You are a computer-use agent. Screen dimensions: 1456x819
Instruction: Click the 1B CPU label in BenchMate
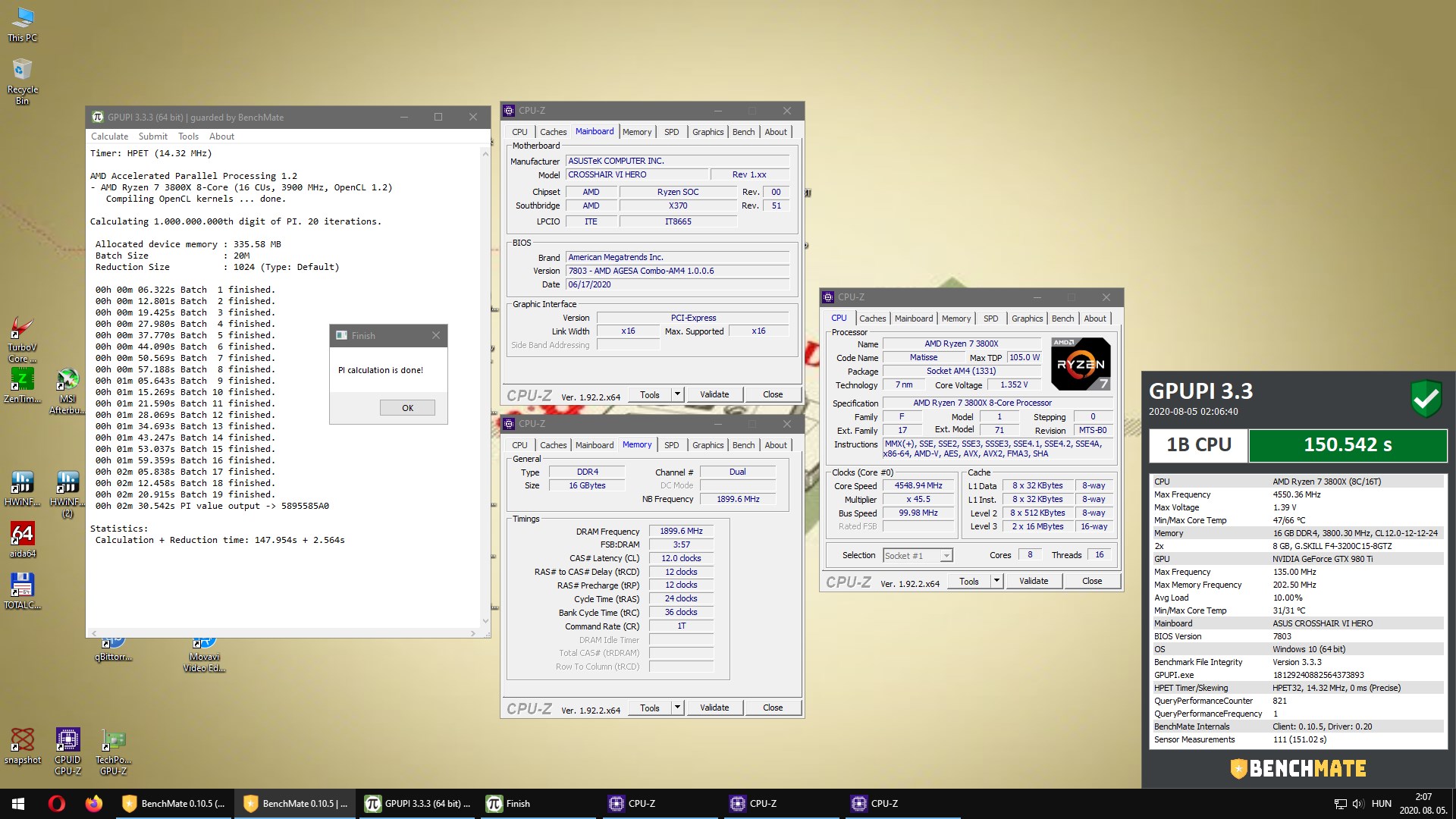coord(1198,445)
